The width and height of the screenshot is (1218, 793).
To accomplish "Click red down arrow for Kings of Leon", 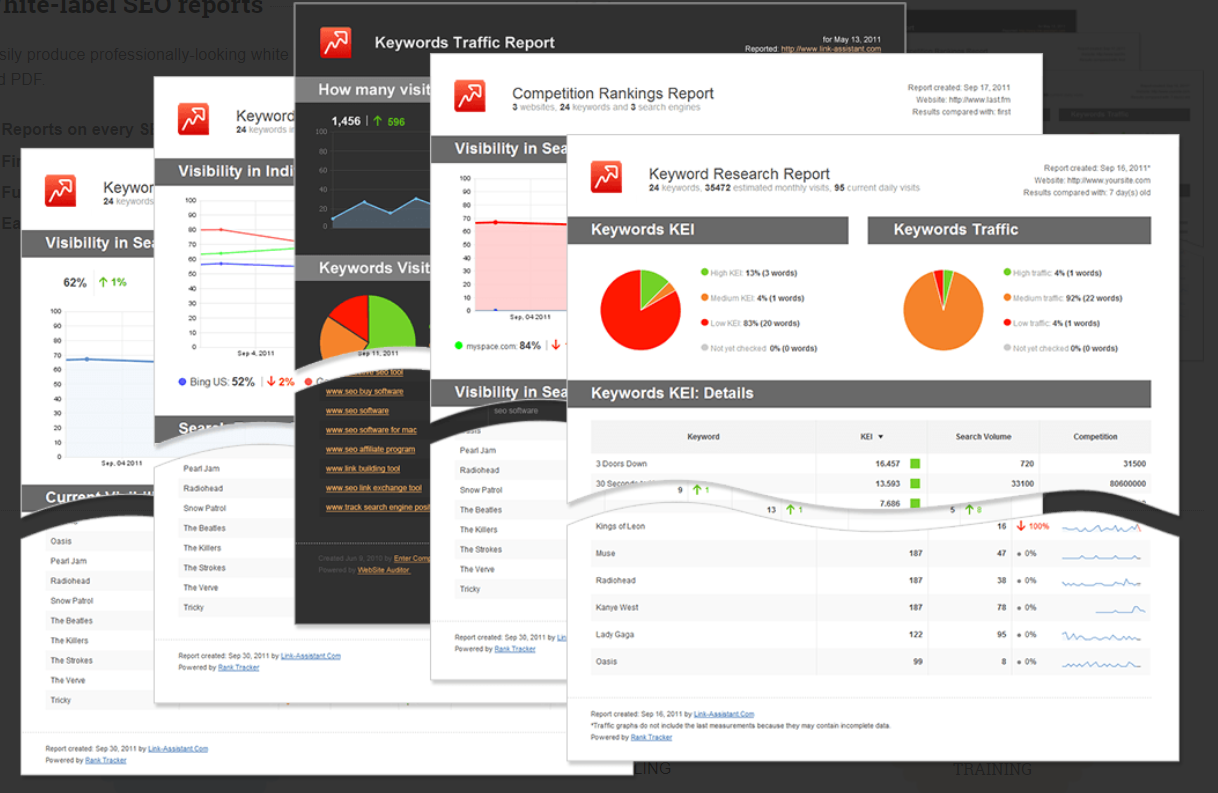I will [x=1021, y=526].
